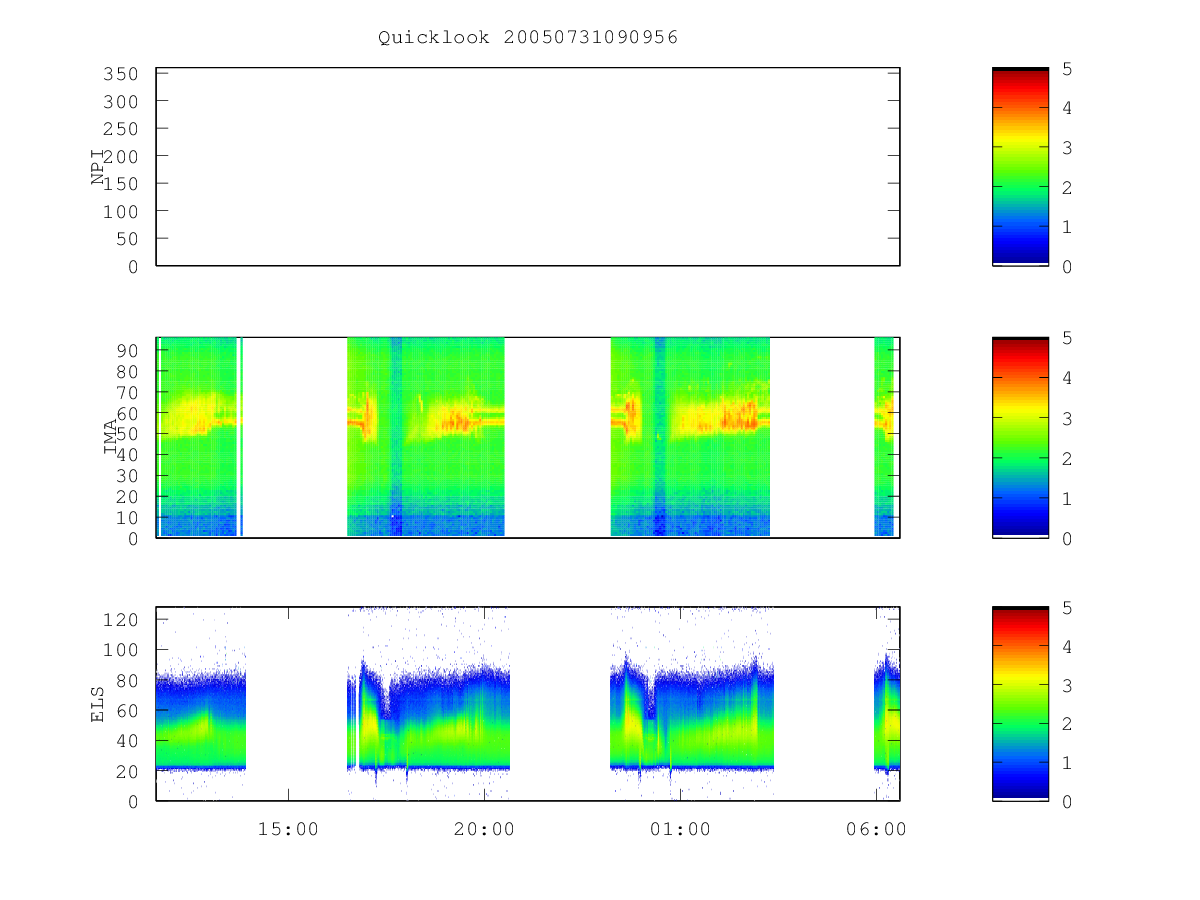This screenshot has height=900, width=1200.
Task: Select the IMA axis label
Action: click(110, 438)
